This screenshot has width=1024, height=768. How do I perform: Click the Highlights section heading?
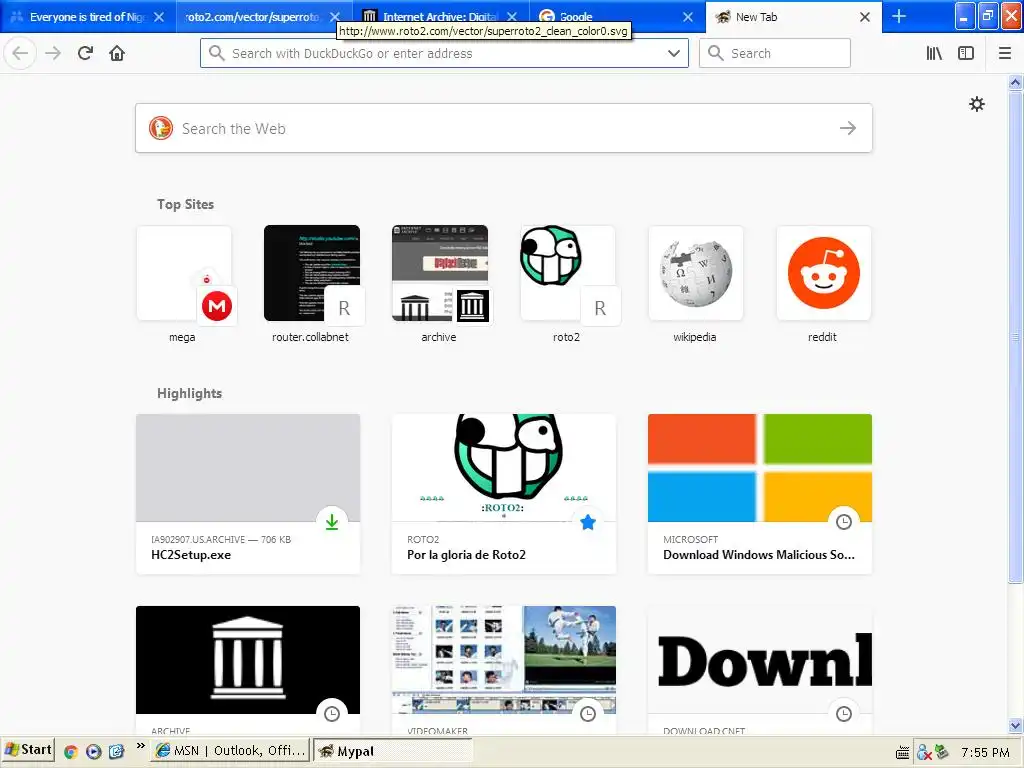coord(189,393)
